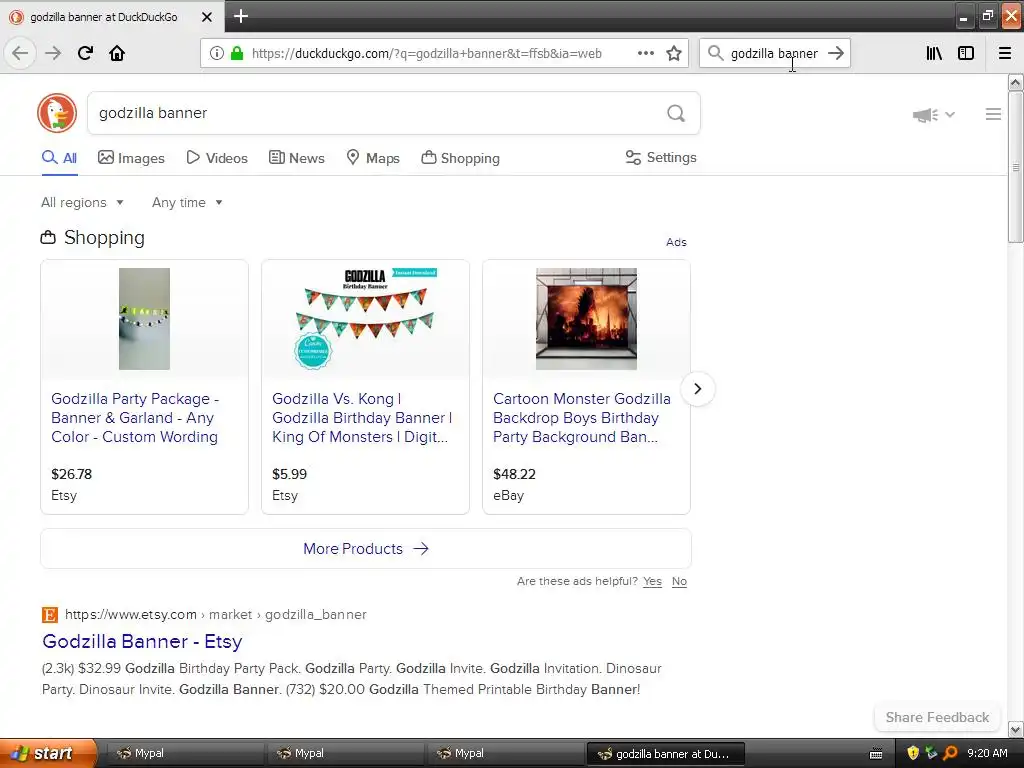
Task: Click the on-screen keyboard tray icon
Action: (876, 754)
